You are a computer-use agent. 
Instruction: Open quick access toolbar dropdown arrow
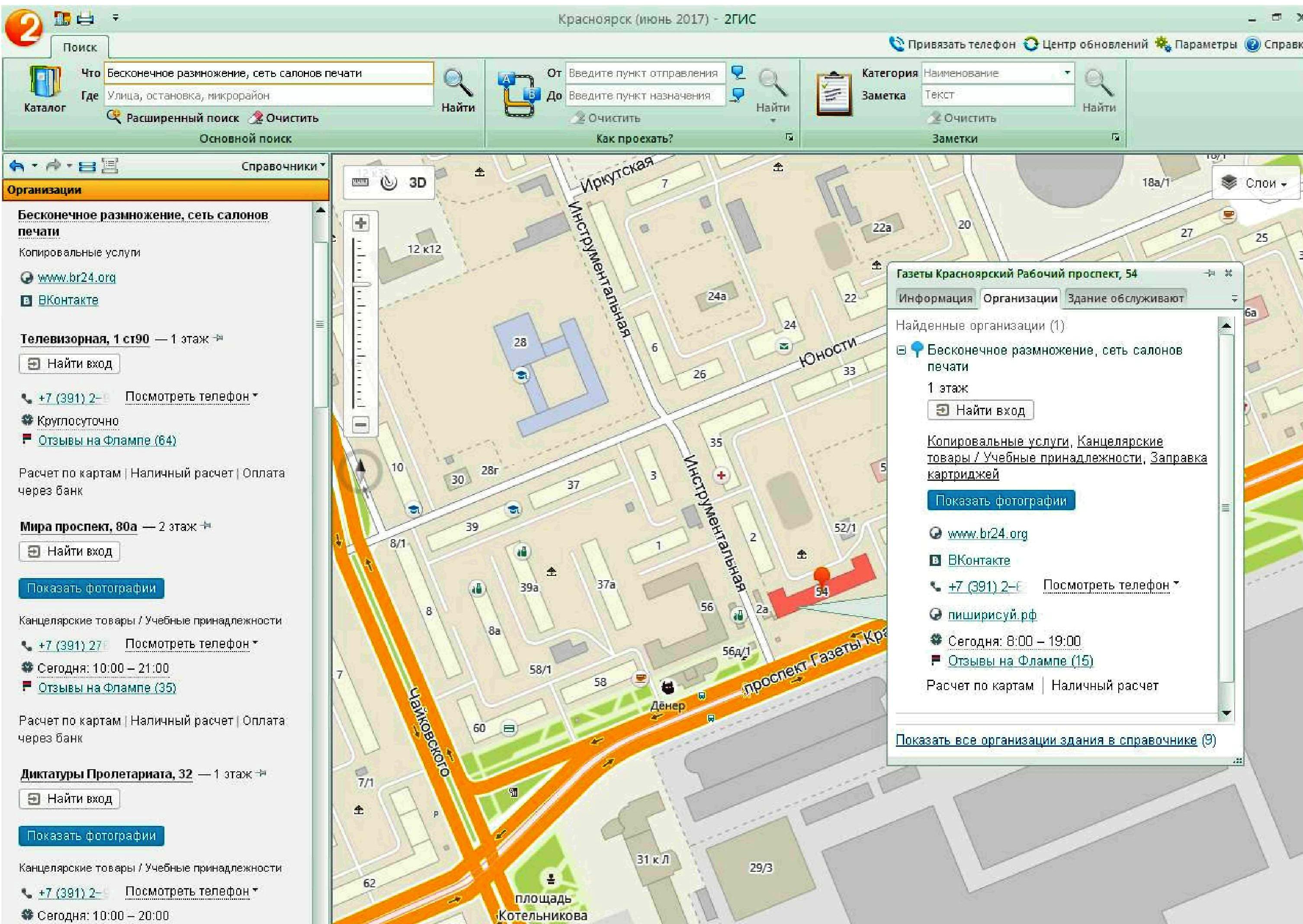116,18
